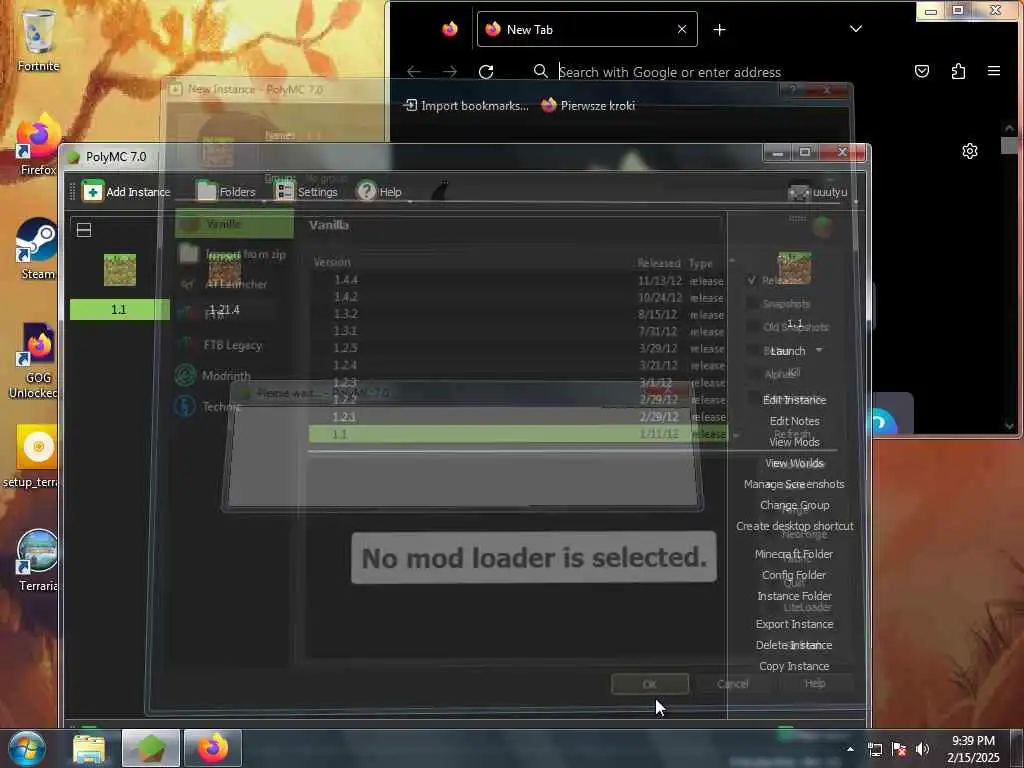This screenshot has width=1024, height=768.
Task: Open the Windows Start menu
Action: click(27, 748)
